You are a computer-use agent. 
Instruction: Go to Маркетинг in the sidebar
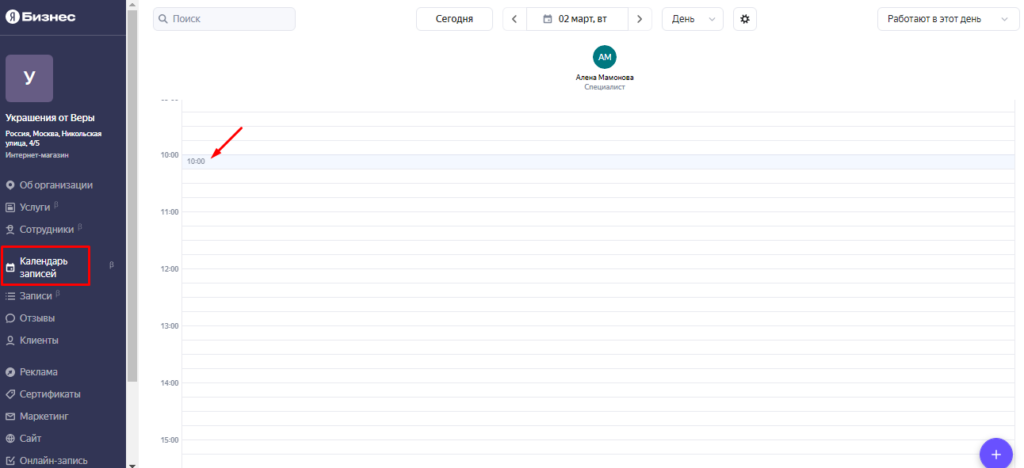tap(44, 416)
